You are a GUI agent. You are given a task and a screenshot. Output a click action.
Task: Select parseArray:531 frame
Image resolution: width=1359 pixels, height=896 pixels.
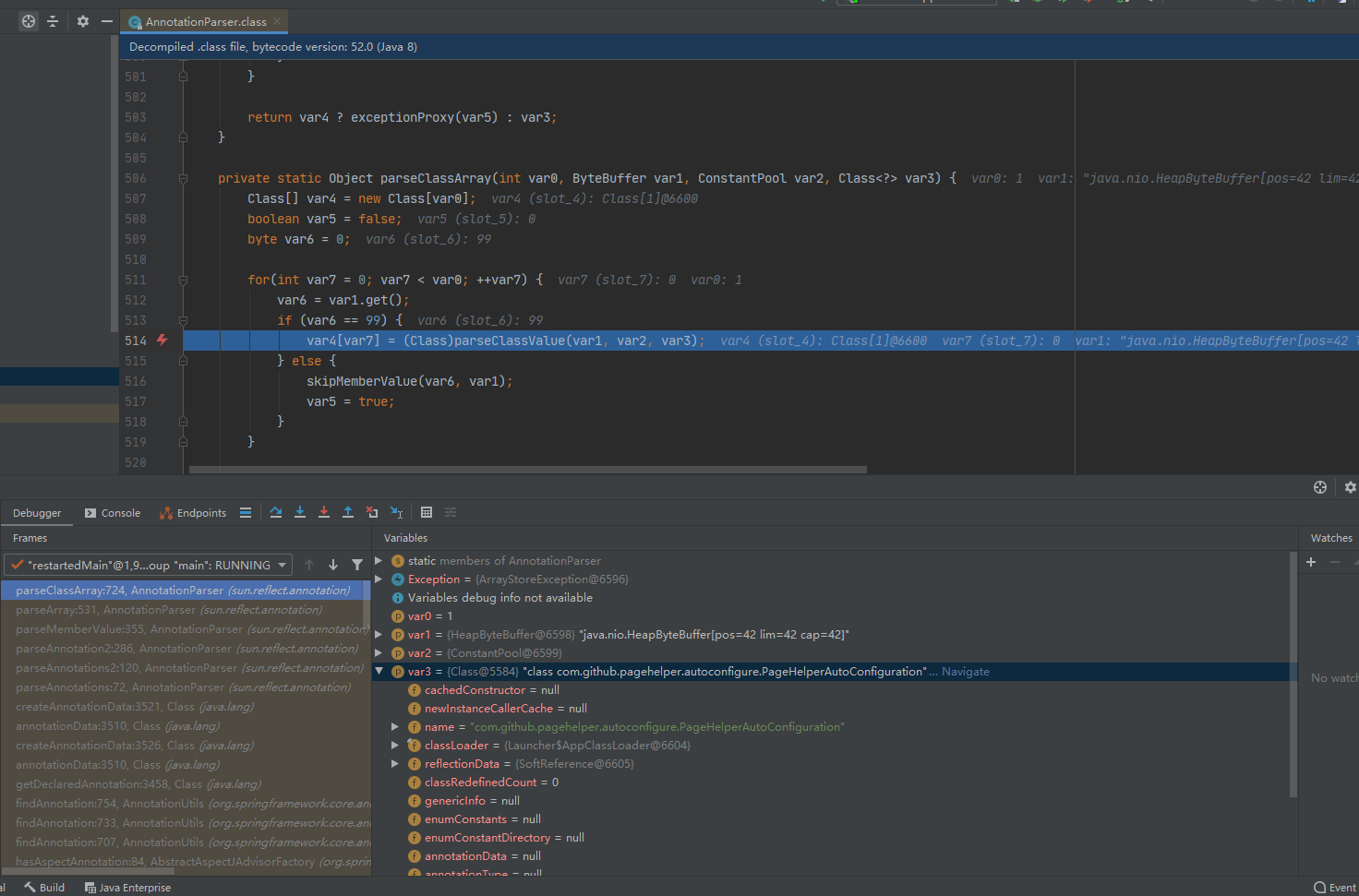click(183, 610)
